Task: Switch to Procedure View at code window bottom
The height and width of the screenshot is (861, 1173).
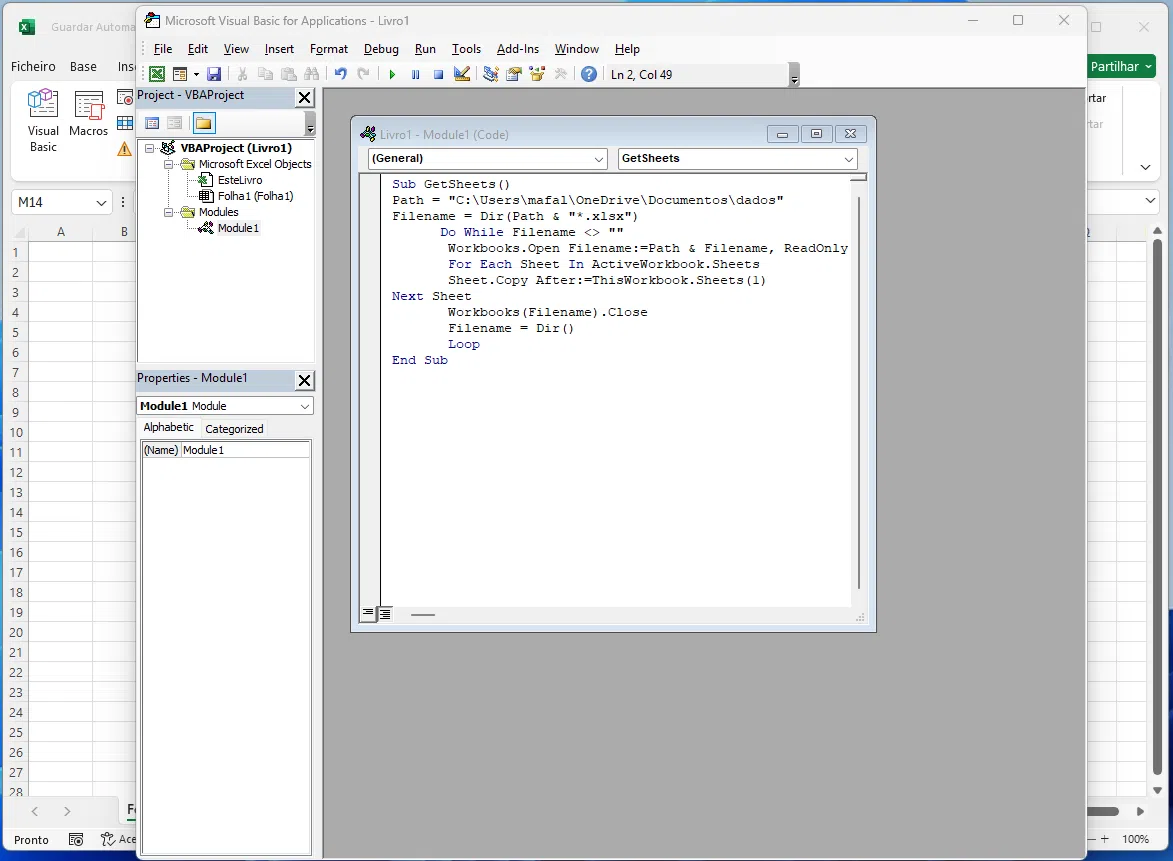Action: click(x=368, y=613)
